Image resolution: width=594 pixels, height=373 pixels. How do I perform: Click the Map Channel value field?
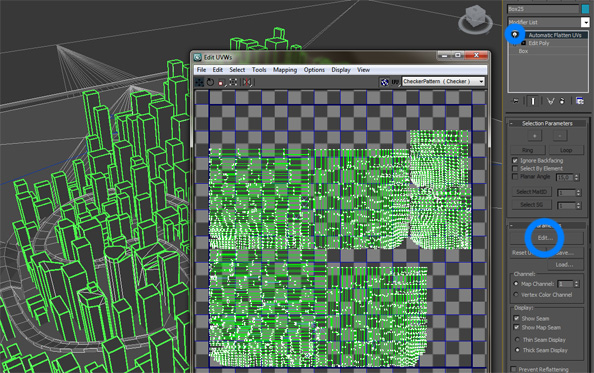tap(566, 284)
